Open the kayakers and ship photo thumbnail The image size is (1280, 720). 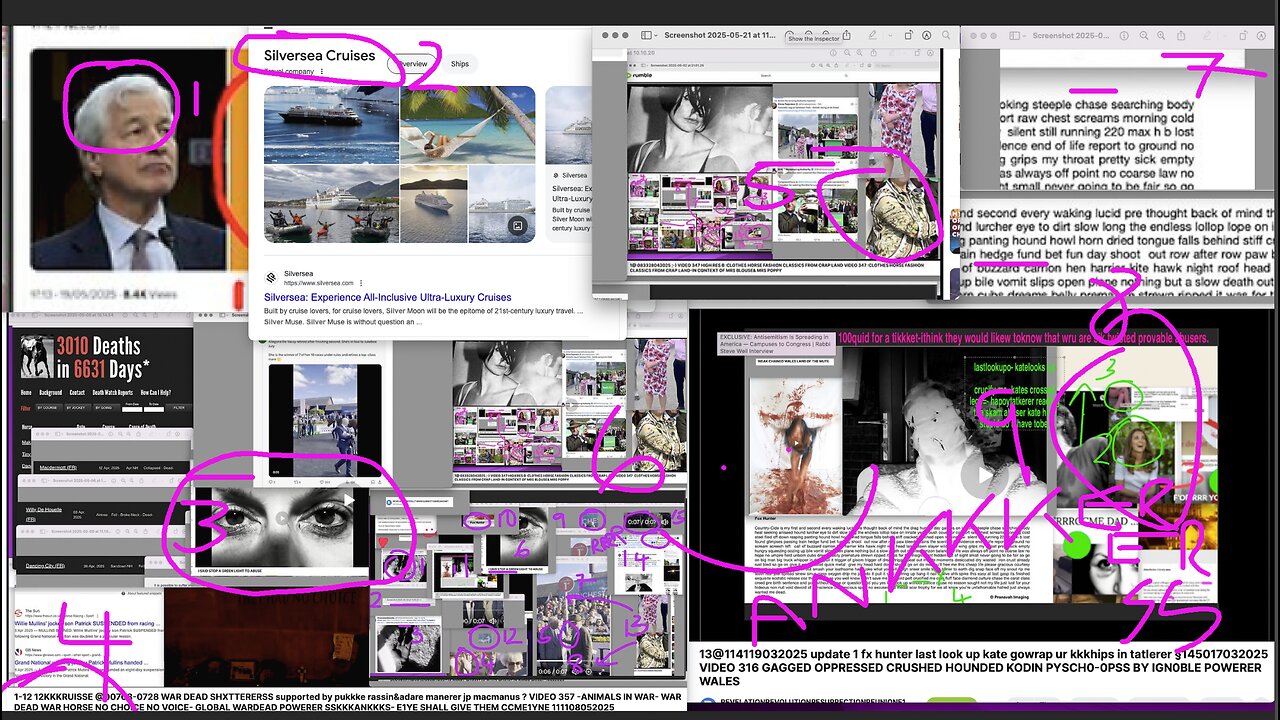click(330, 204)
